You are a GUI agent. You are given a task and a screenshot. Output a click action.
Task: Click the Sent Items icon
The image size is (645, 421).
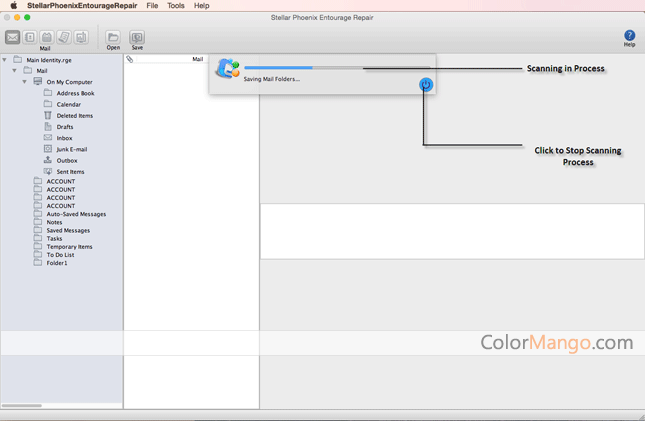coord(48,171)
